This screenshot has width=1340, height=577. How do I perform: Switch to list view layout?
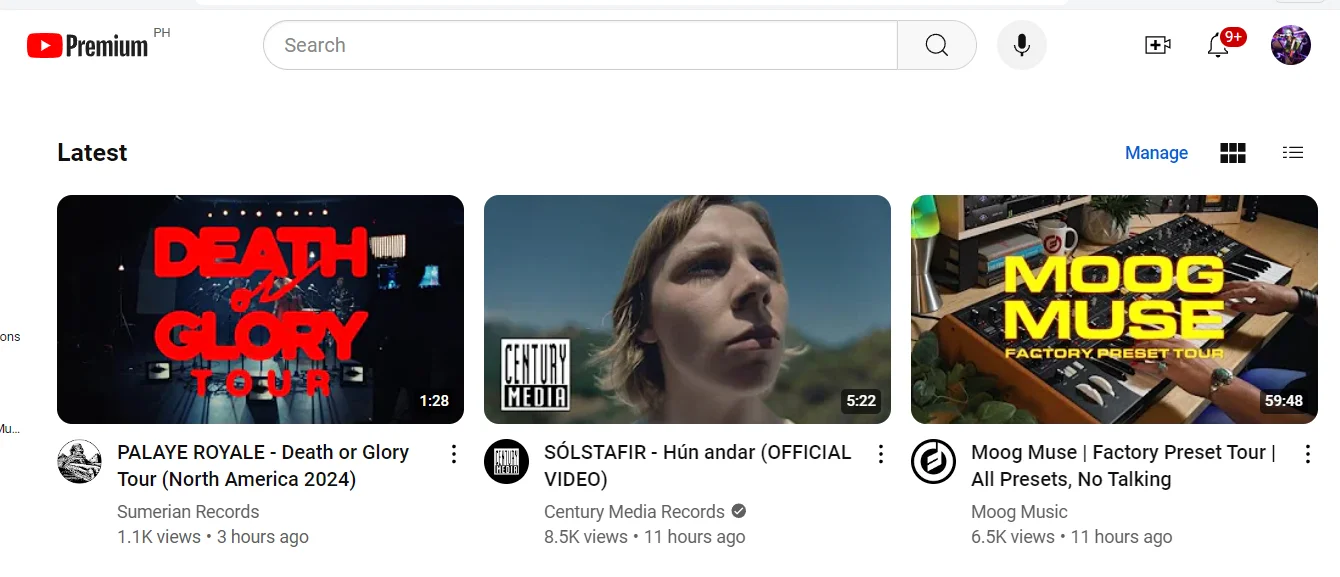click(1293, 152)
